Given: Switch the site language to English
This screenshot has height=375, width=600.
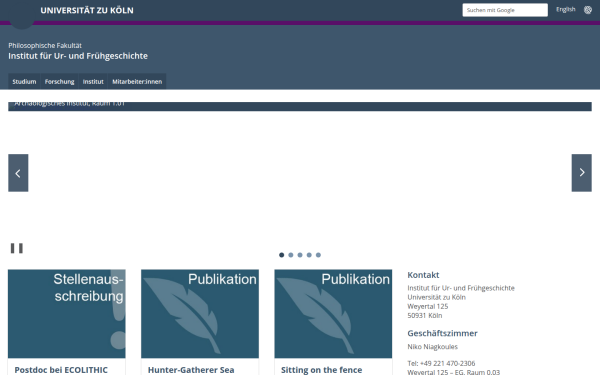Looking at the screenshot, I should pos(566,10).
